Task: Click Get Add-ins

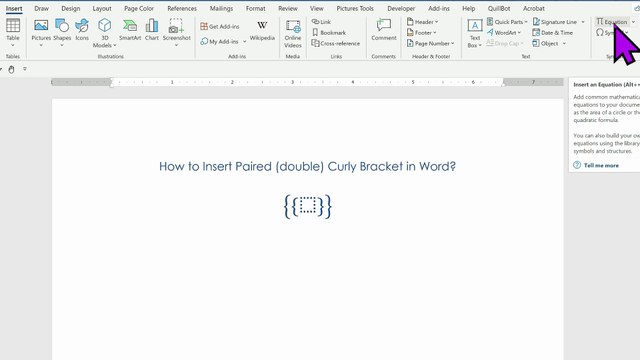Action: 220,26
